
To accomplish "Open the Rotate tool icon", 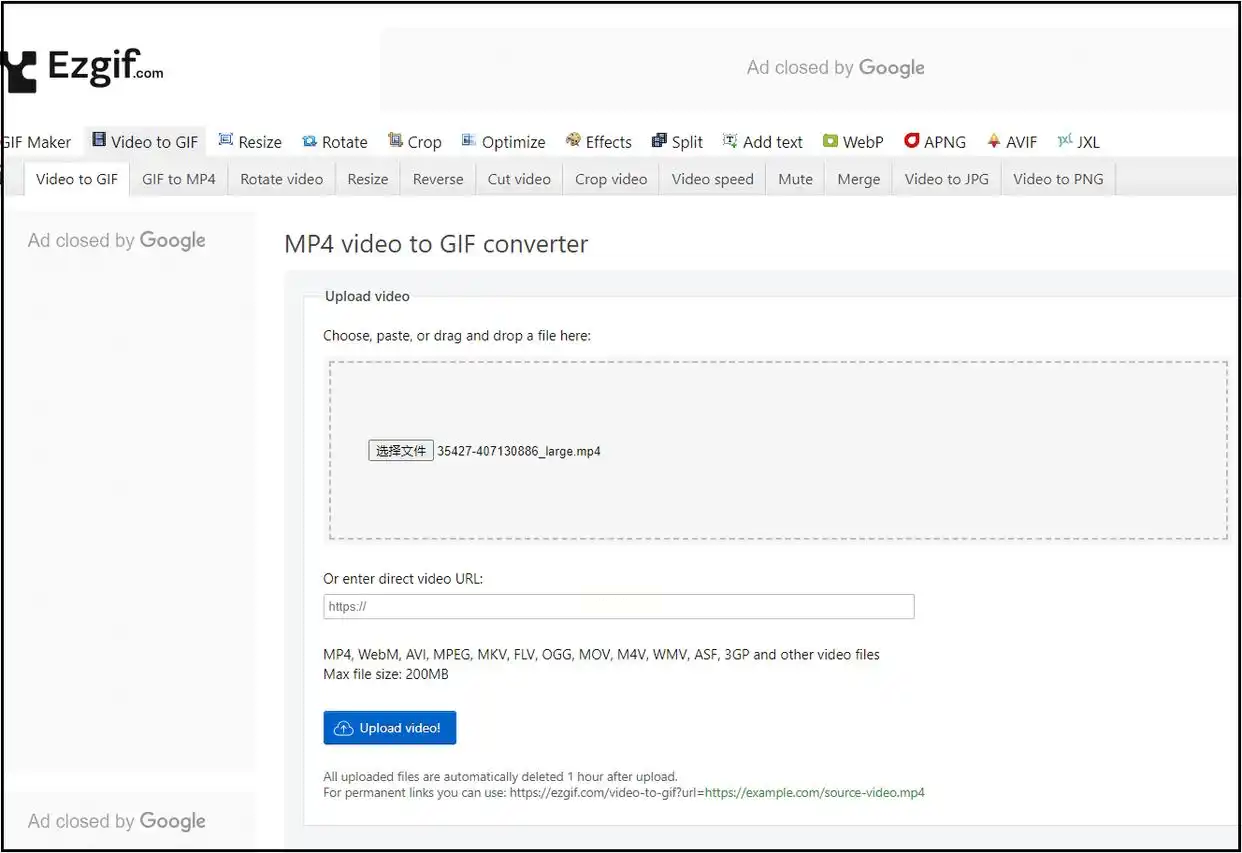I will point(310,141).
